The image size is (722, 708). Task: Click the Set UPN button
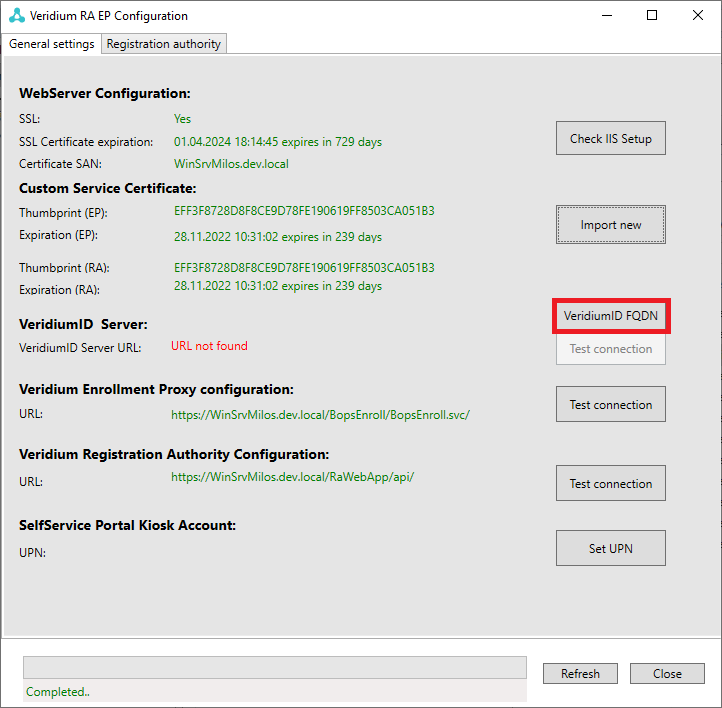pyautogui.click(x=610, y=548)
